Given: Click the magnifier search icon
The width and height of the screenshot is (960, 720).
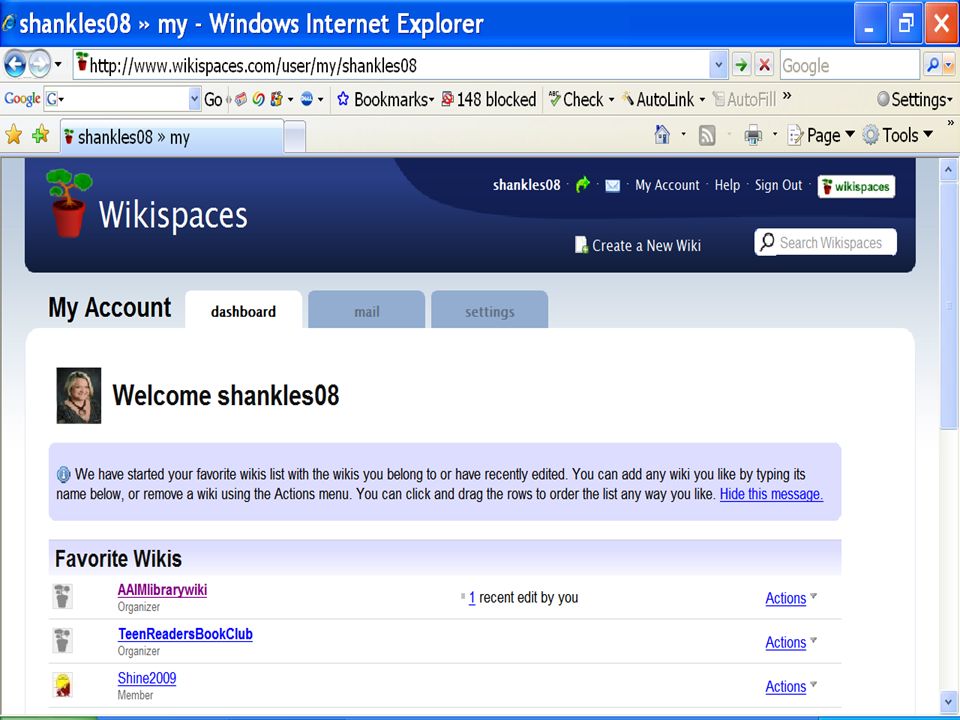Looking at the screenshot, I should coord(932,65).
